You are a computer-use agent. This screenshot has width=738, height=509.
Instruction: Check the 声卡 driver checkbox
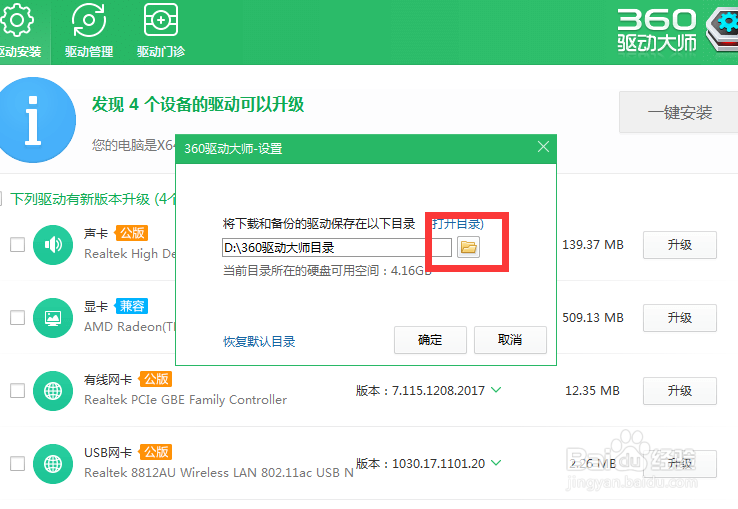[17, 244]
